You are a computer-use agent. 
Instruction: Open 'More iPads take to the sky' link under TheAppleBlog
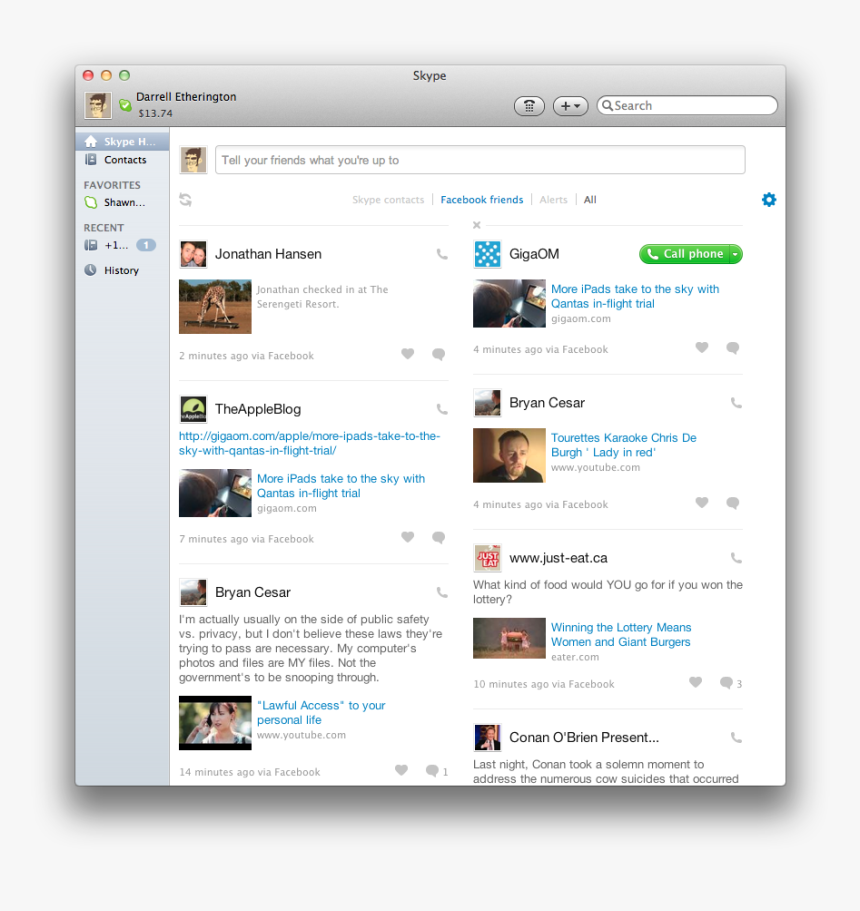341,486
